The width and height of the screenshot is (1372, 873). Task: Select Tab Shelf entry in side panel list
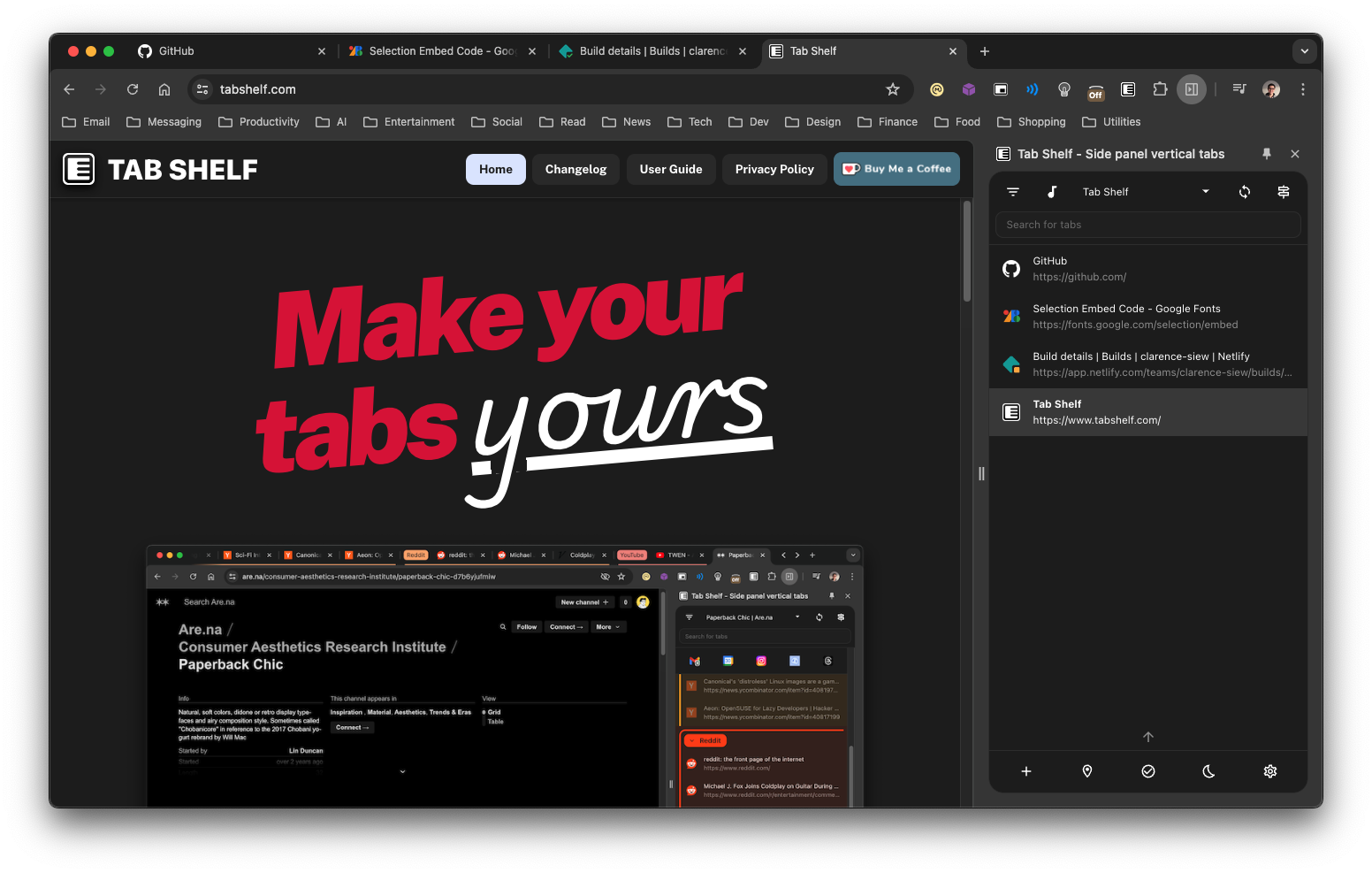tap(1148, 412)
